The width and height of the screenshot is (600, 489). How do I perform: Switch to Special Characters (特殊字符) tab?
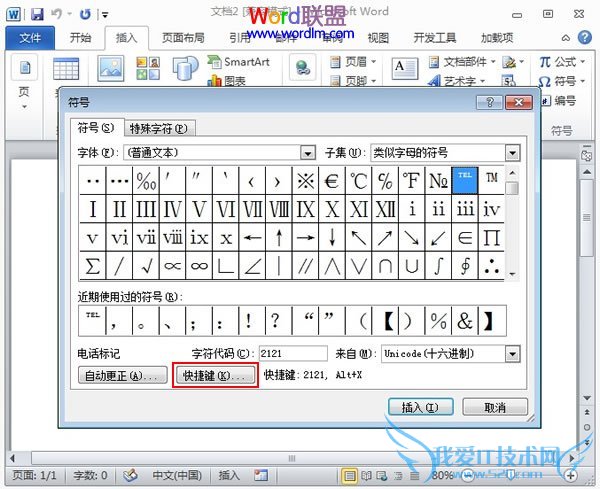click(160, 128)
